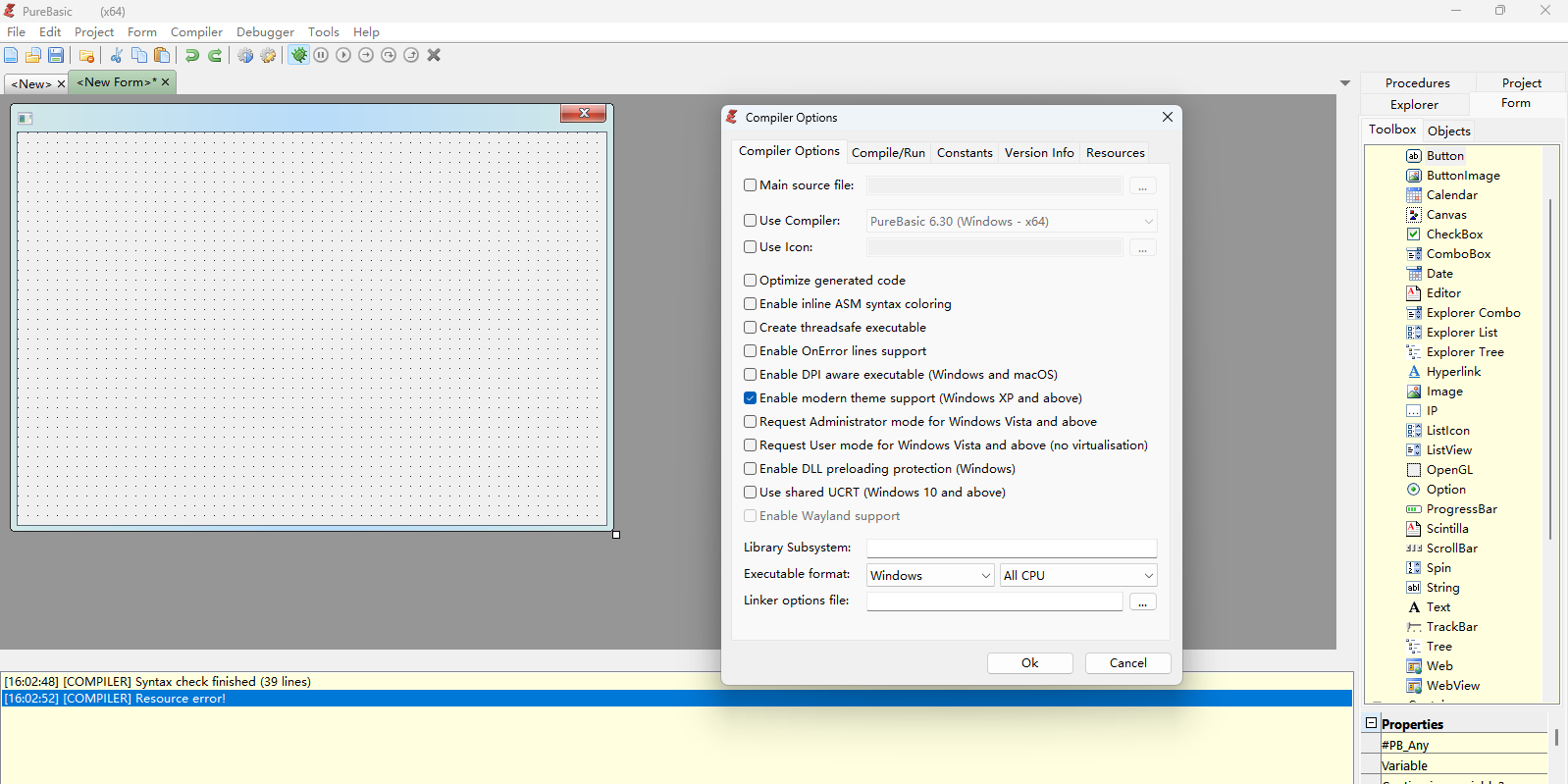
Task: Click the Save floppy disk icon
Action: coord(56,55)
